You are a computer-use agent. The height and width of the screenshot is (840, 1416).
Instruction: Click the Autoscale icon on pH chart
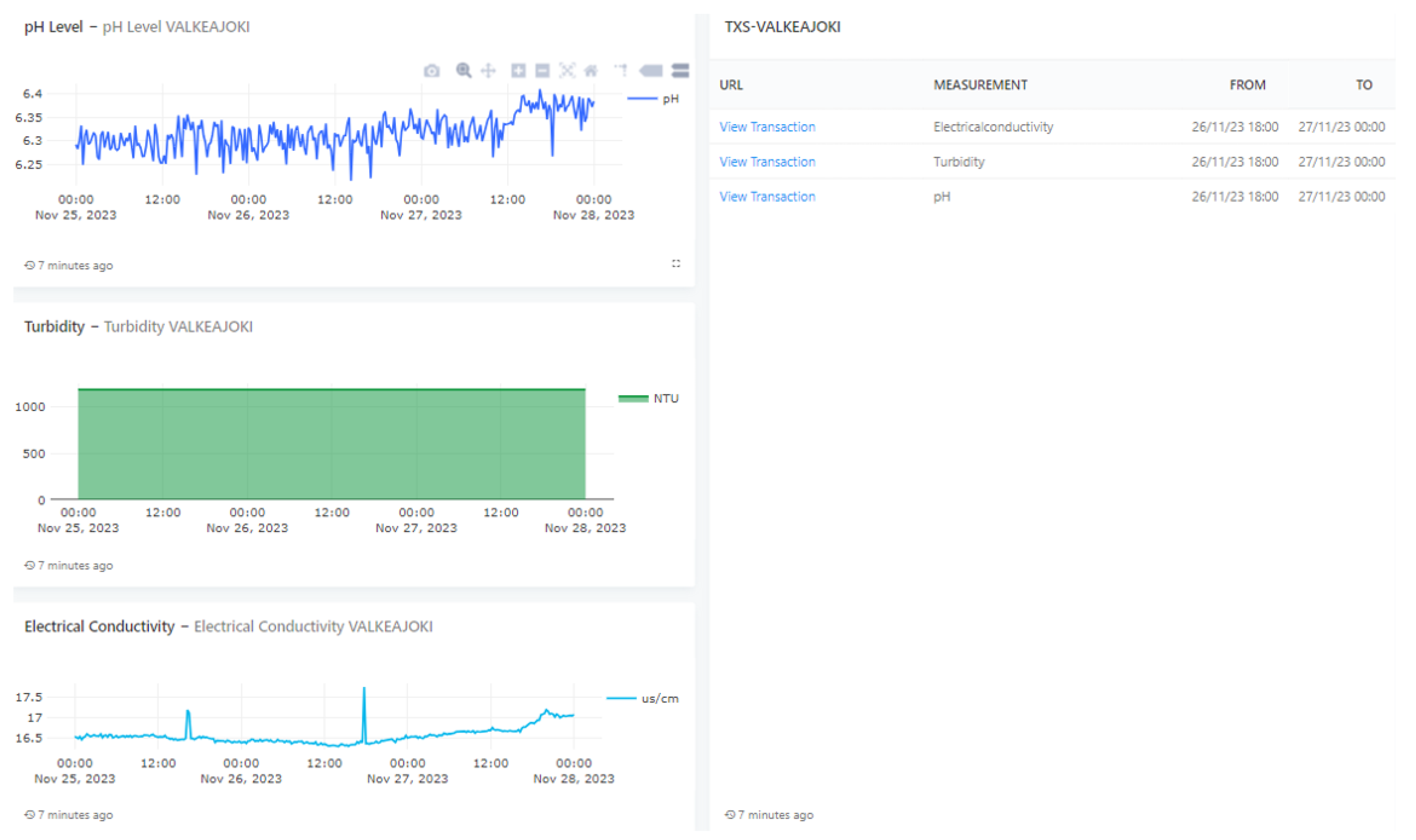point(567,71)
